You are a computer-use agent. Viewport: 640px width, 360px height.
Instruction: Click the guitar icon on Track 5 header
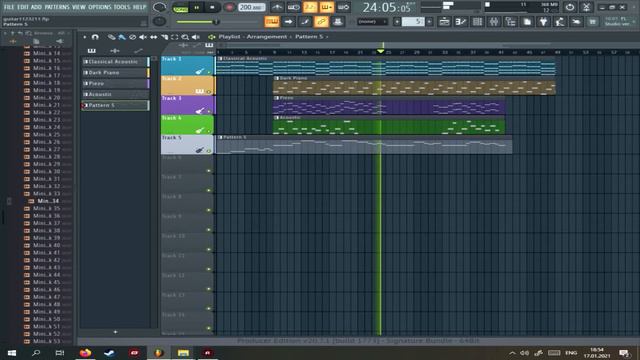point(199,150)
